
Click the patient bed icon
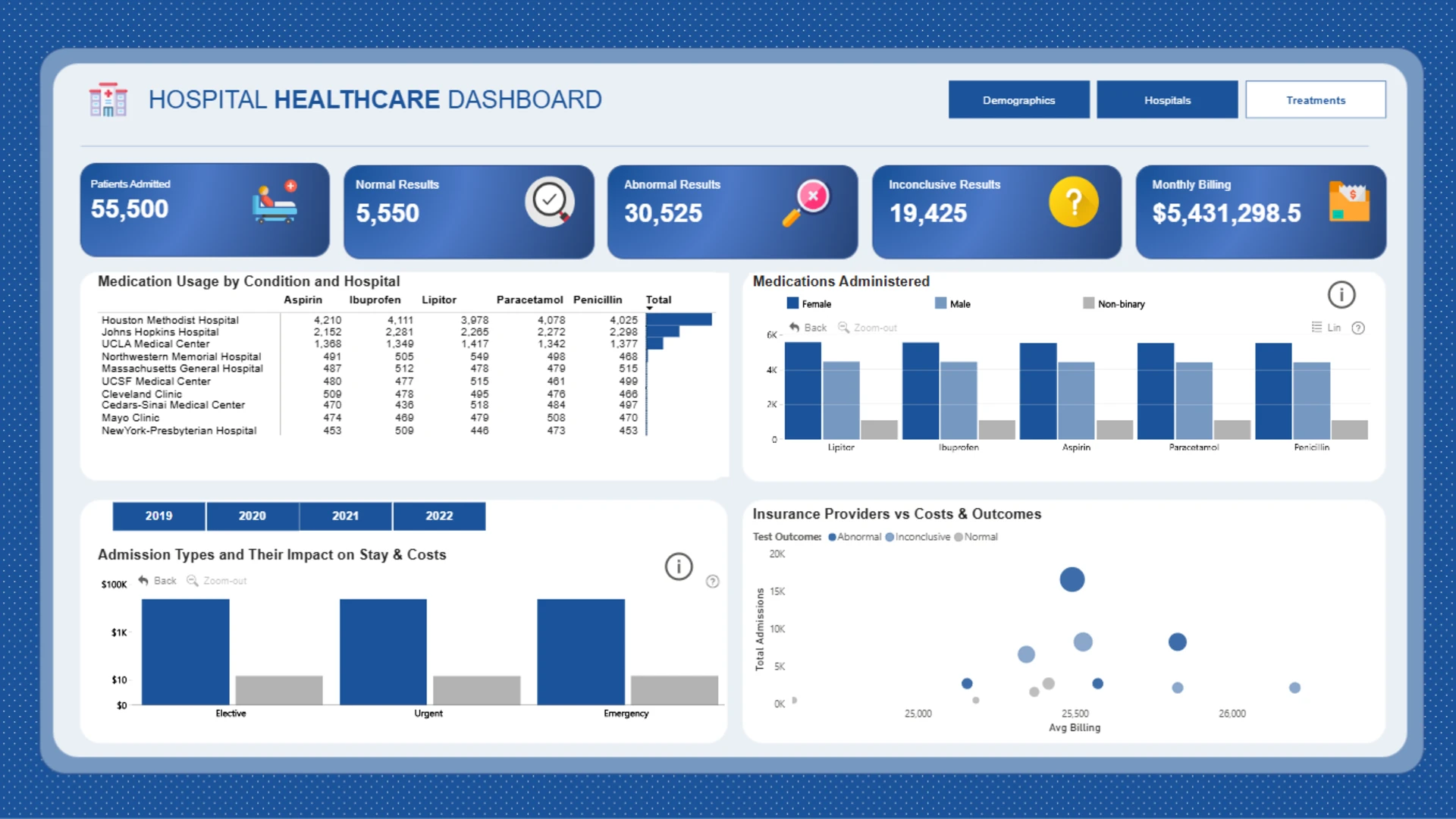275,202
